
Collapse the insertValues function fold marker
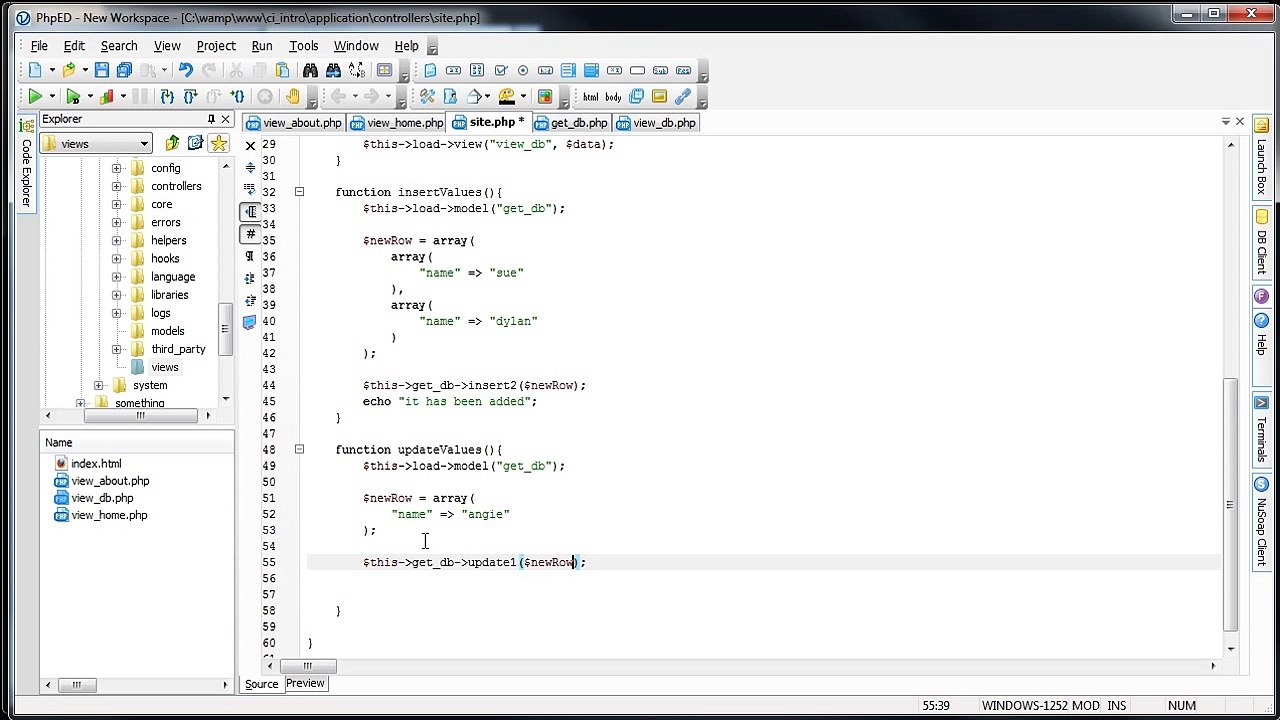coord(299,192)
